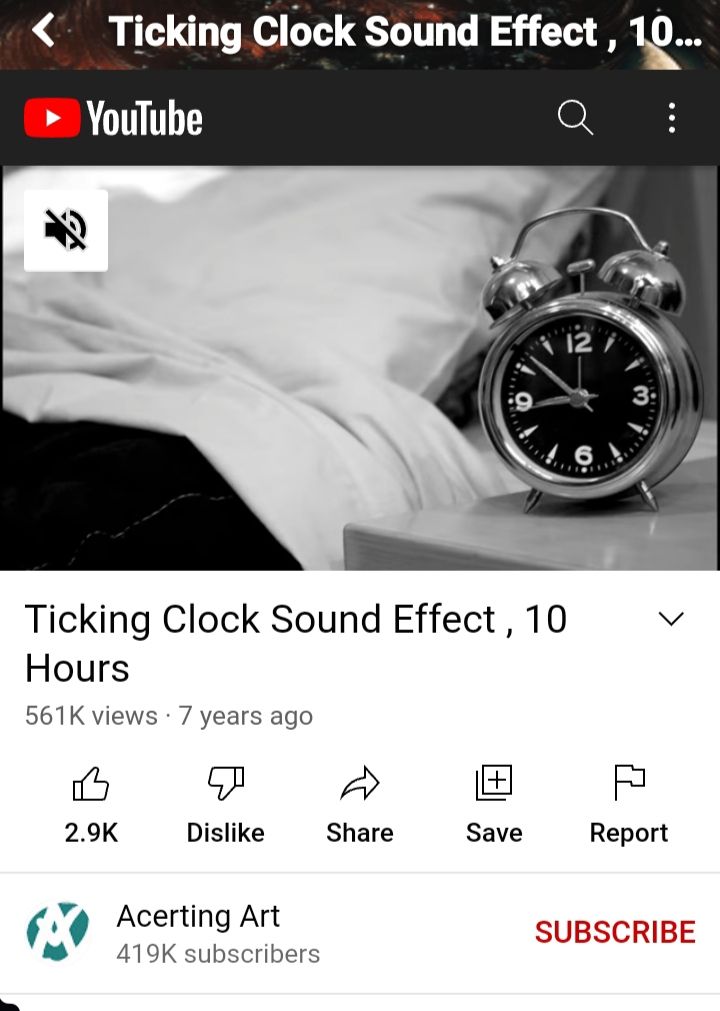Tap the Save label

pyautogui.click(x=494, y=832)
